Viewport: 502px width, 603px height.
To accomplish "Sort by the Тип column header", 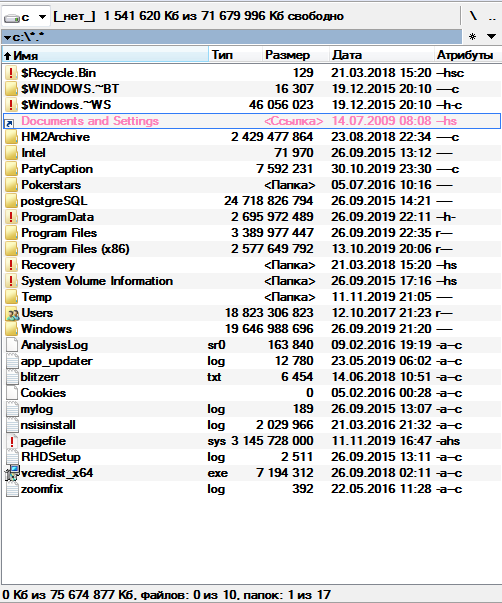I will 236,55.
